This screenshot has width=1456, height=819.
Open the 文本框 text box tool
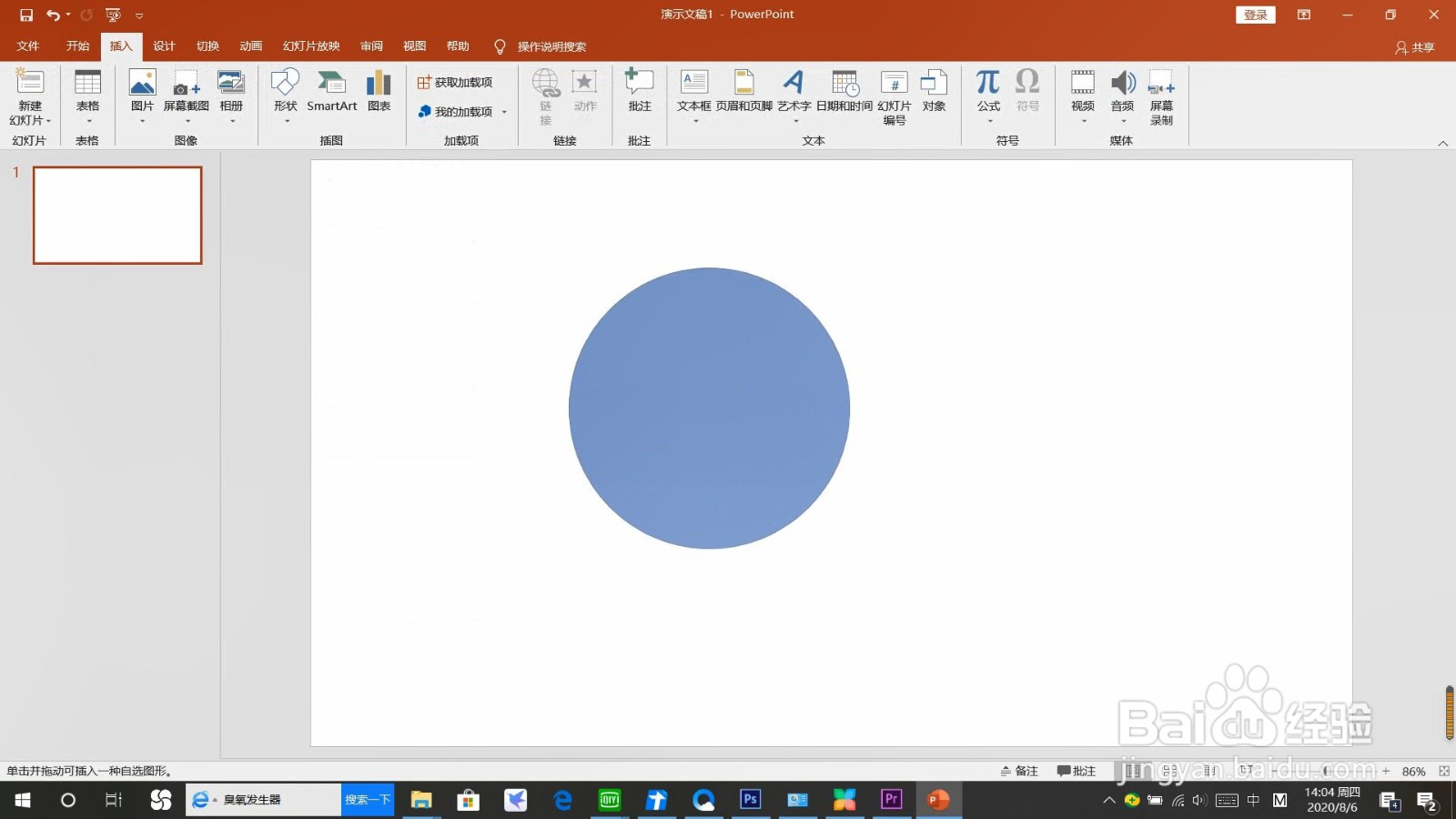[x=694, y=96]
